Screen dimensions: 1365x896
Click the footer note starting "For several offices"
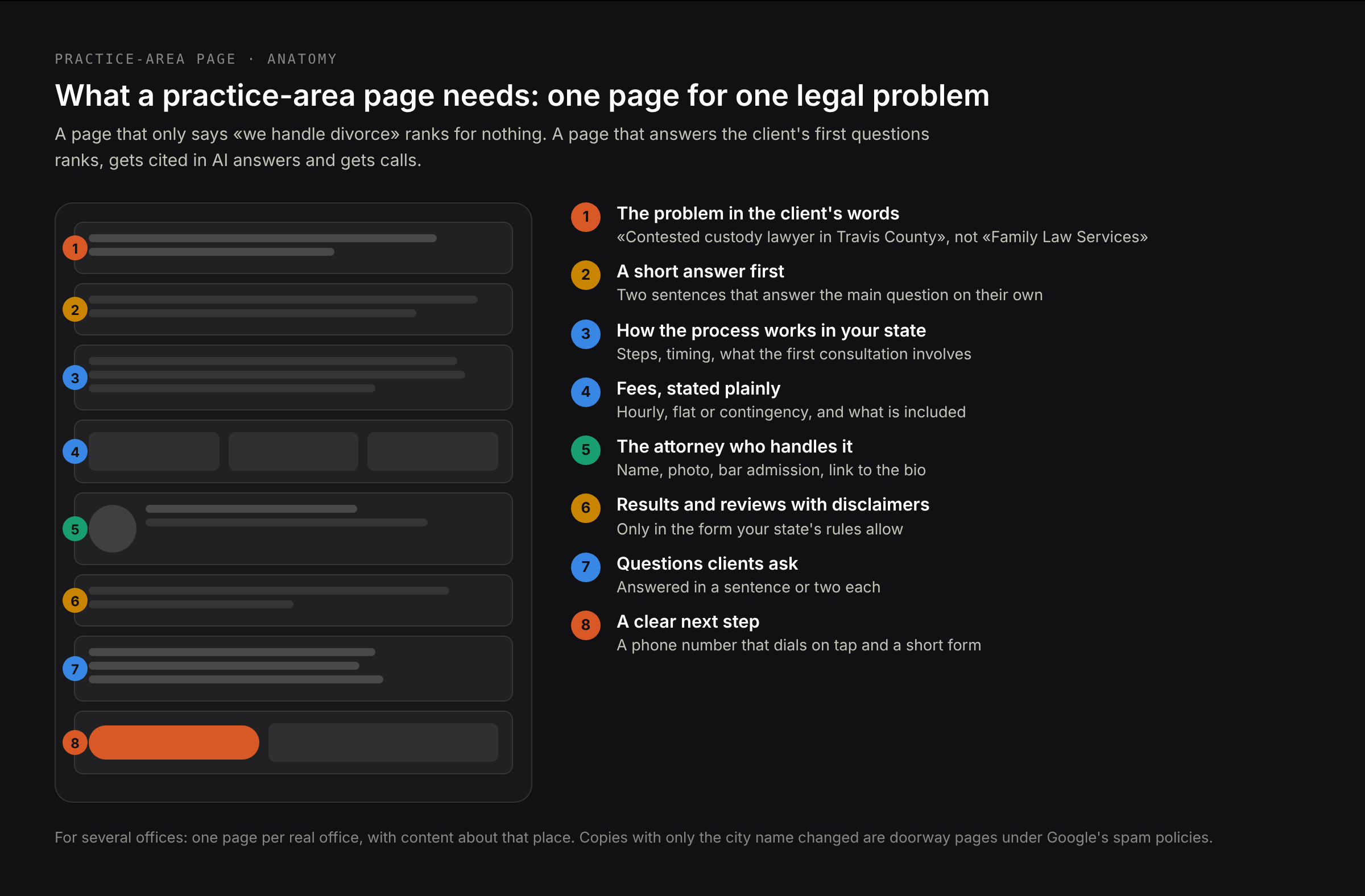(634, 837)
